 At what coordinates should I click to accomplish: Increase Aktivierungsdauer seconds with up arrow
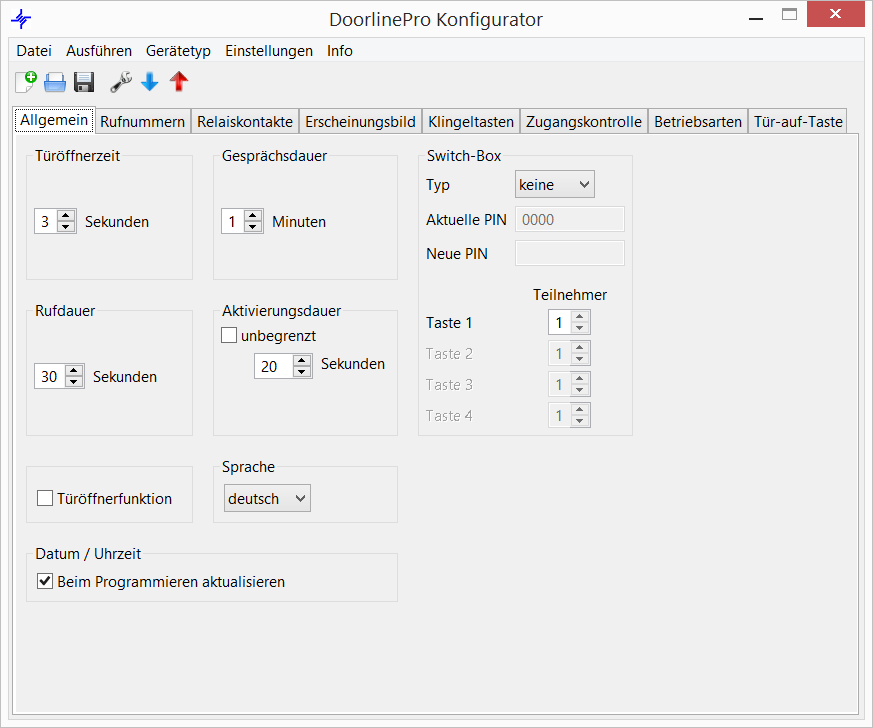point(302,360)
